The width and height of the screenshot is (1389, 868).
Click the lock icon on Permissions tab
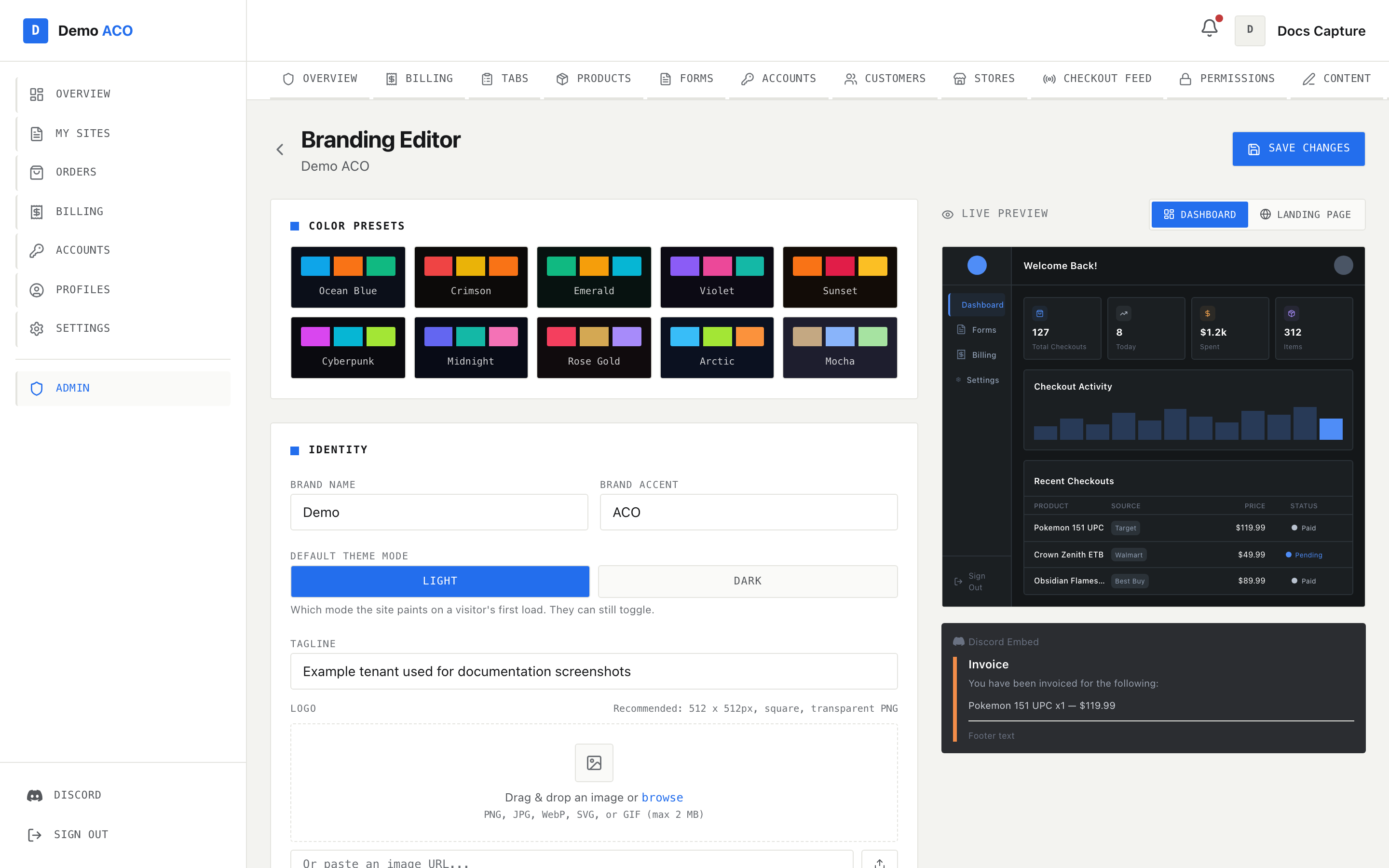click(1185, 79)
